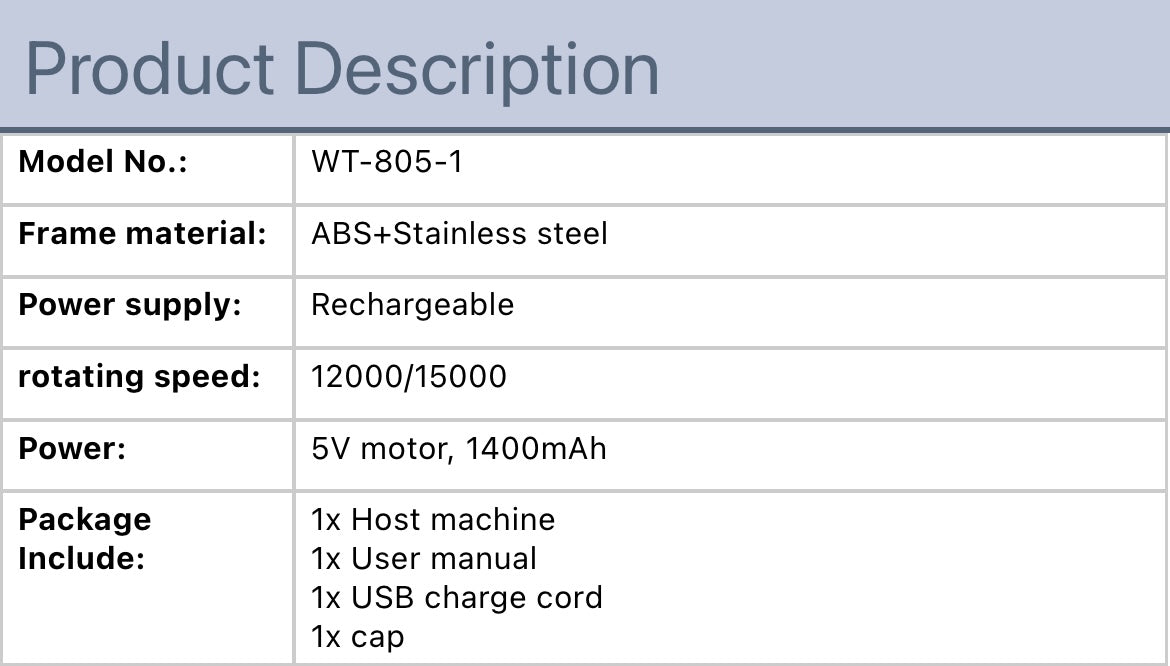Click the 'Power supply:' label
This screenshot has width=1170, height=666.
click(130, 305)
